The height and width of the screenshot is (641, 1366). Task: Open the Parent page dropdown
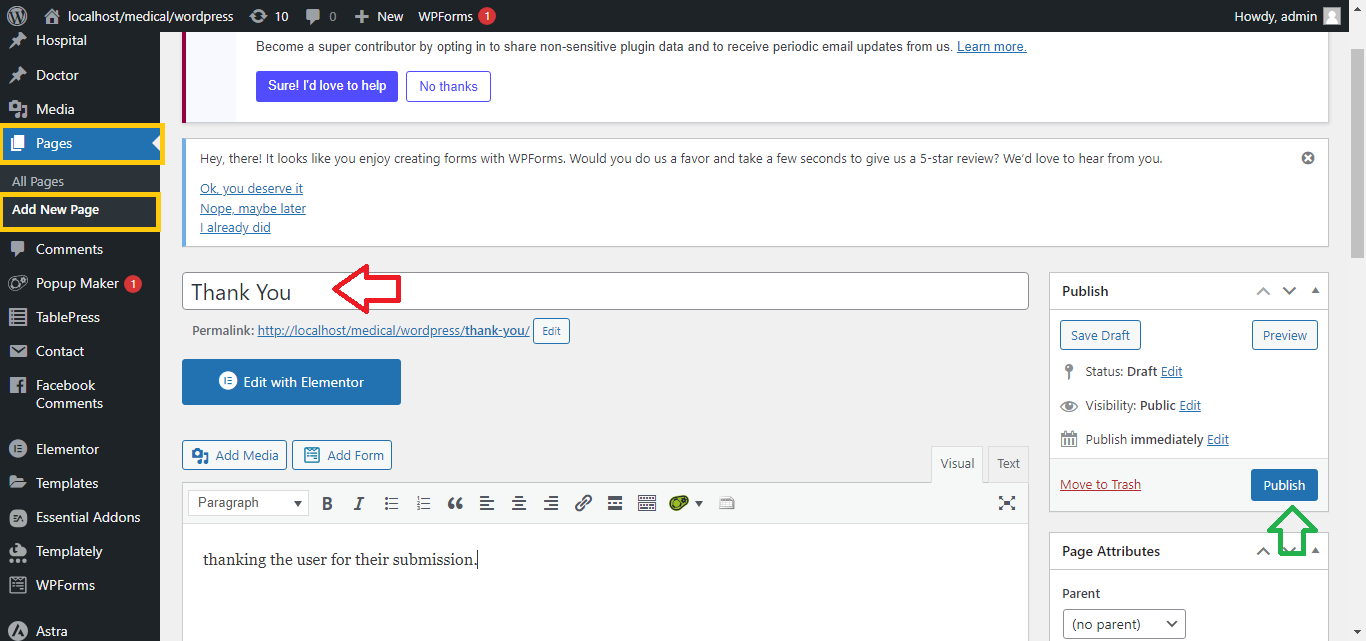(x=1124, y=624)
